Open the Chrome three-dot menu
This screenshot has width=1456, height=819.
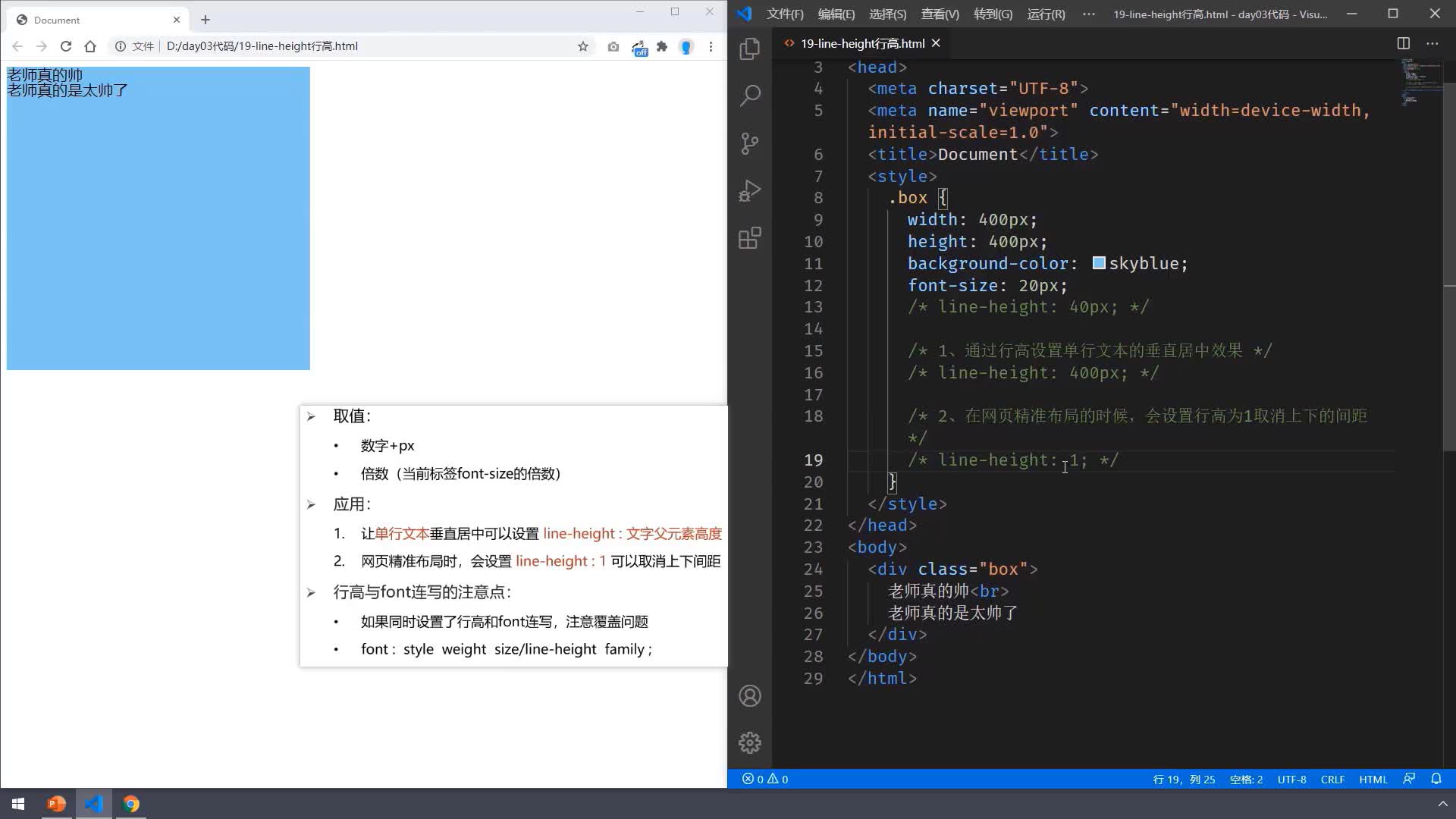click(x=711, y=46)
